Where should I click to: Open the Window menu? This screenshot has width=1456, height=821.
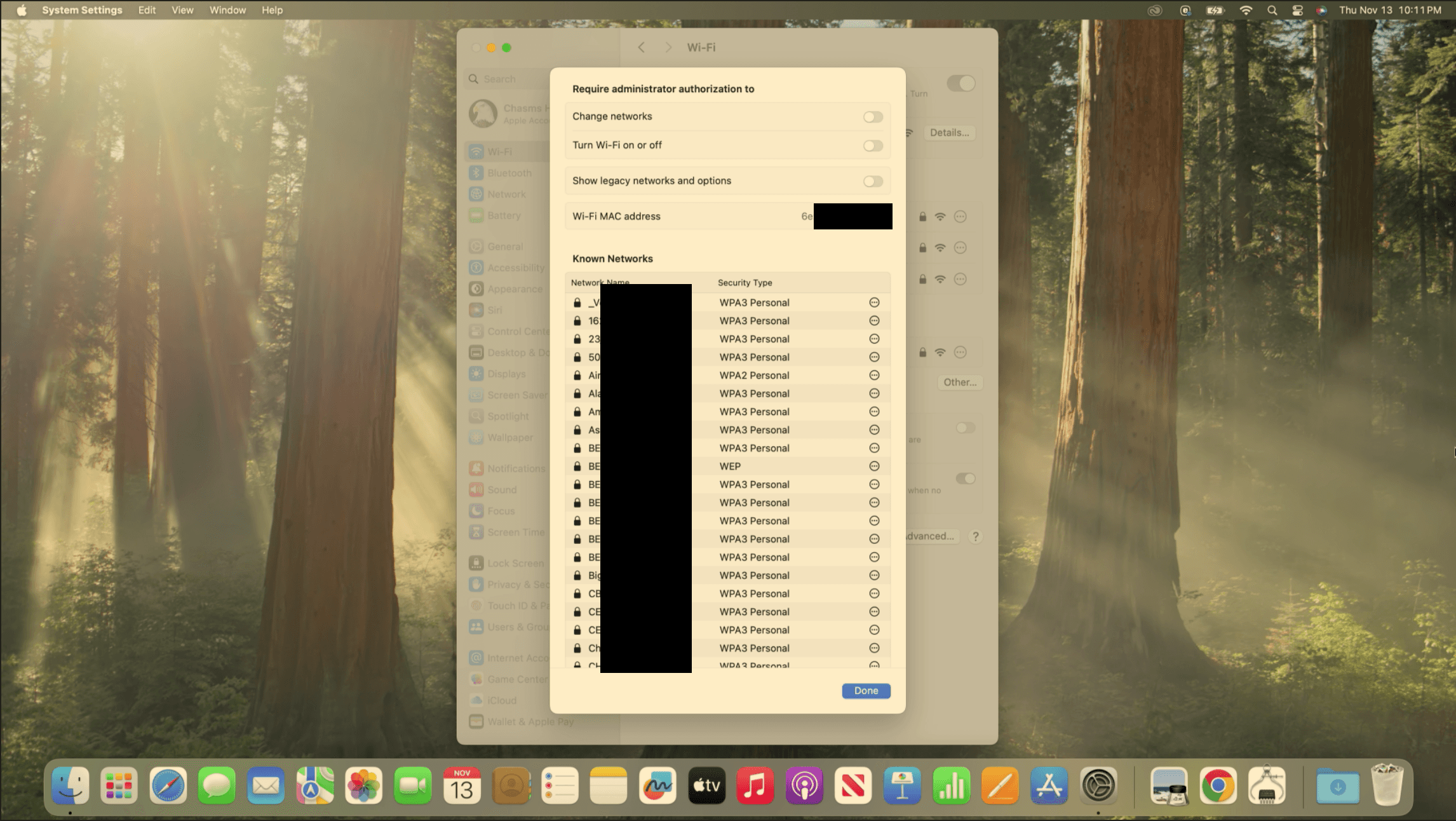pos(227,10)
